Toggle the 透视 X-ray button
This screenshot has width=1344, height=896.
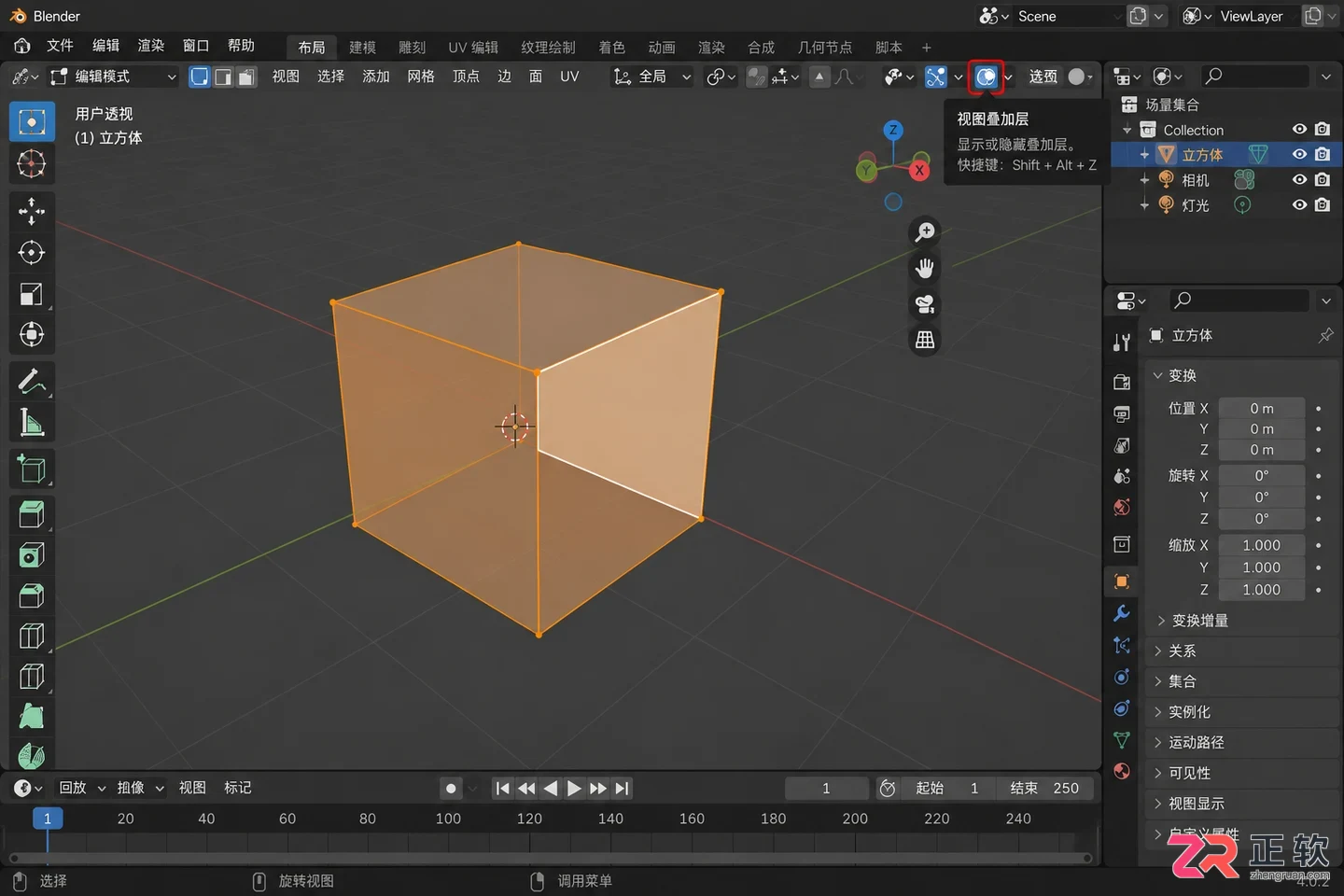click(x=1043, y=77)
